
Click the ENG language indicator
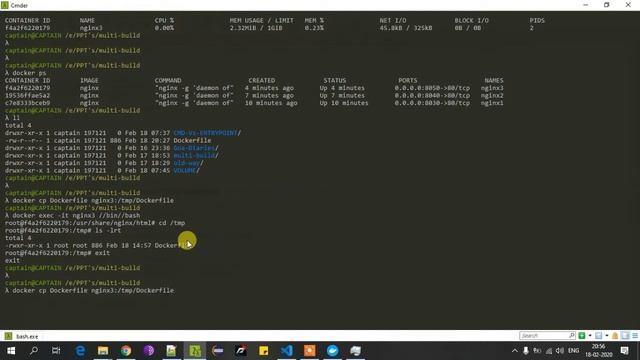point(573,351)
